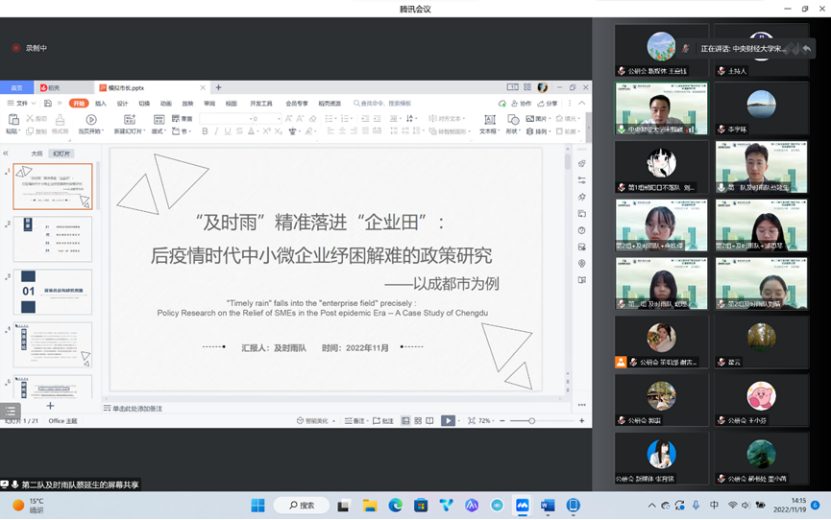Collapse the slide panel with double-chevron icon
The image size is (831, 520).
[x=6, y=153]
